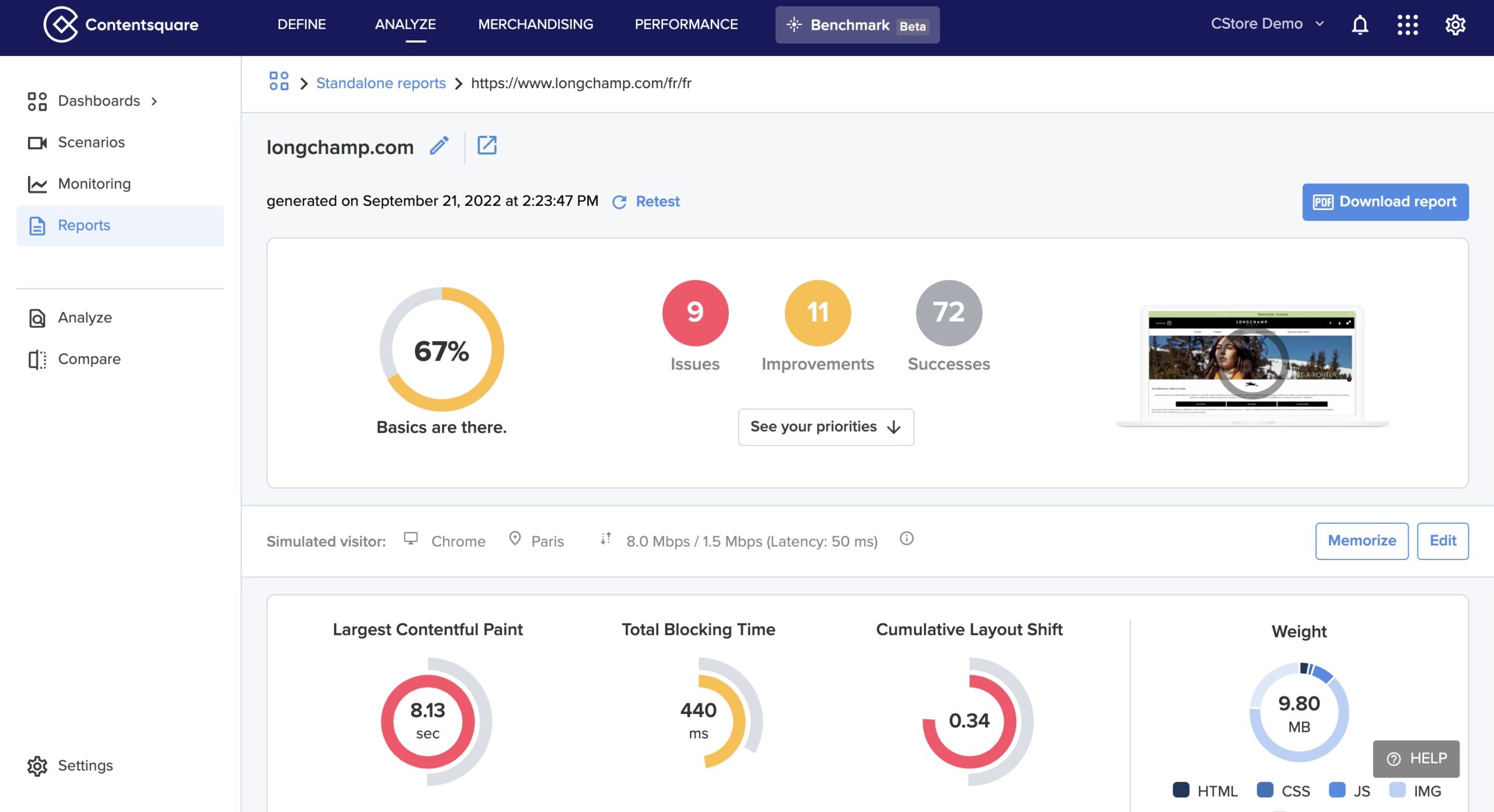
Task: Select Monitoring in the sidebar
Action: tap(120, 184)
